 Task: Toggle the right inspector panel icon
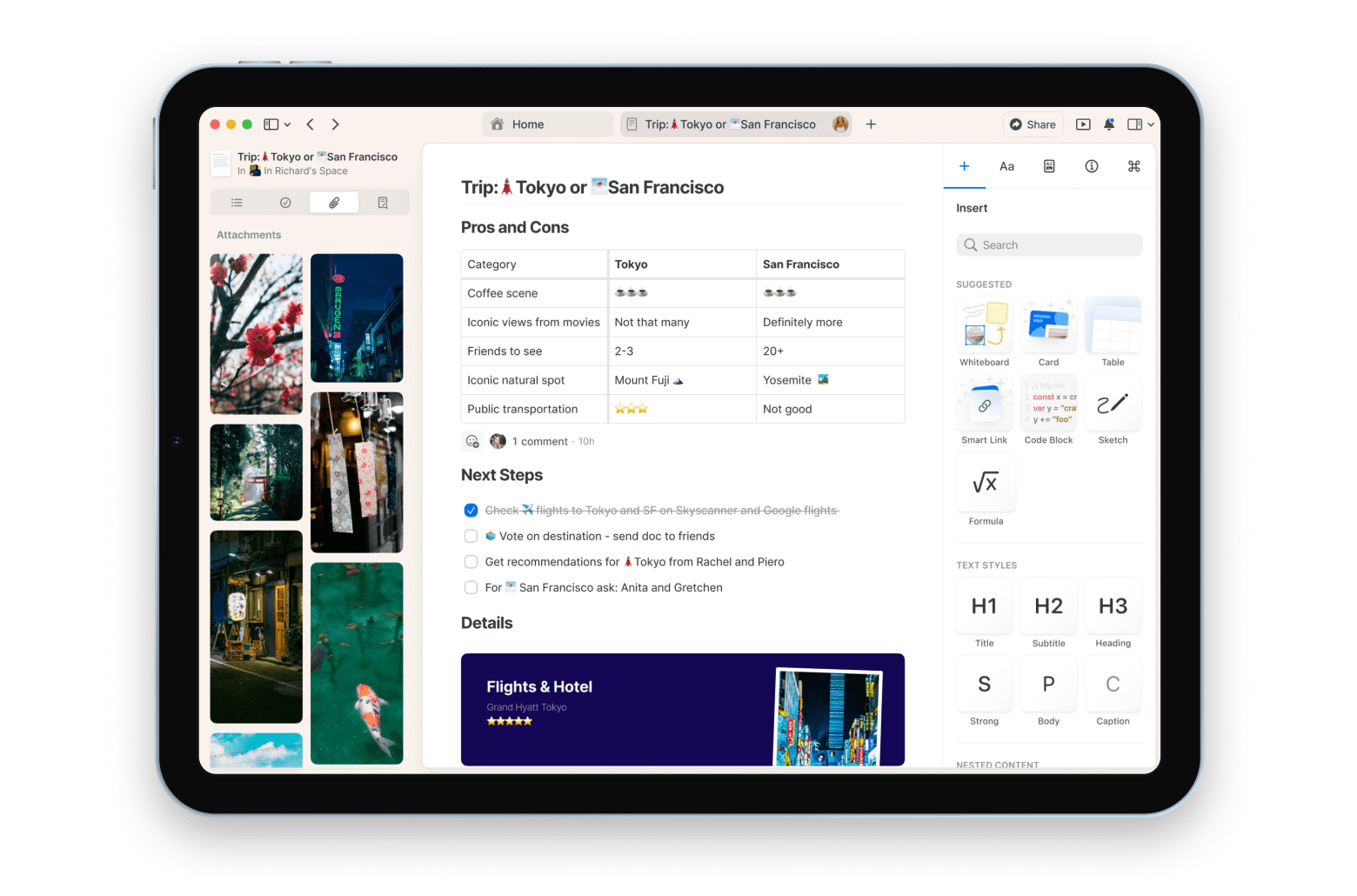(x=1134, y=124)
